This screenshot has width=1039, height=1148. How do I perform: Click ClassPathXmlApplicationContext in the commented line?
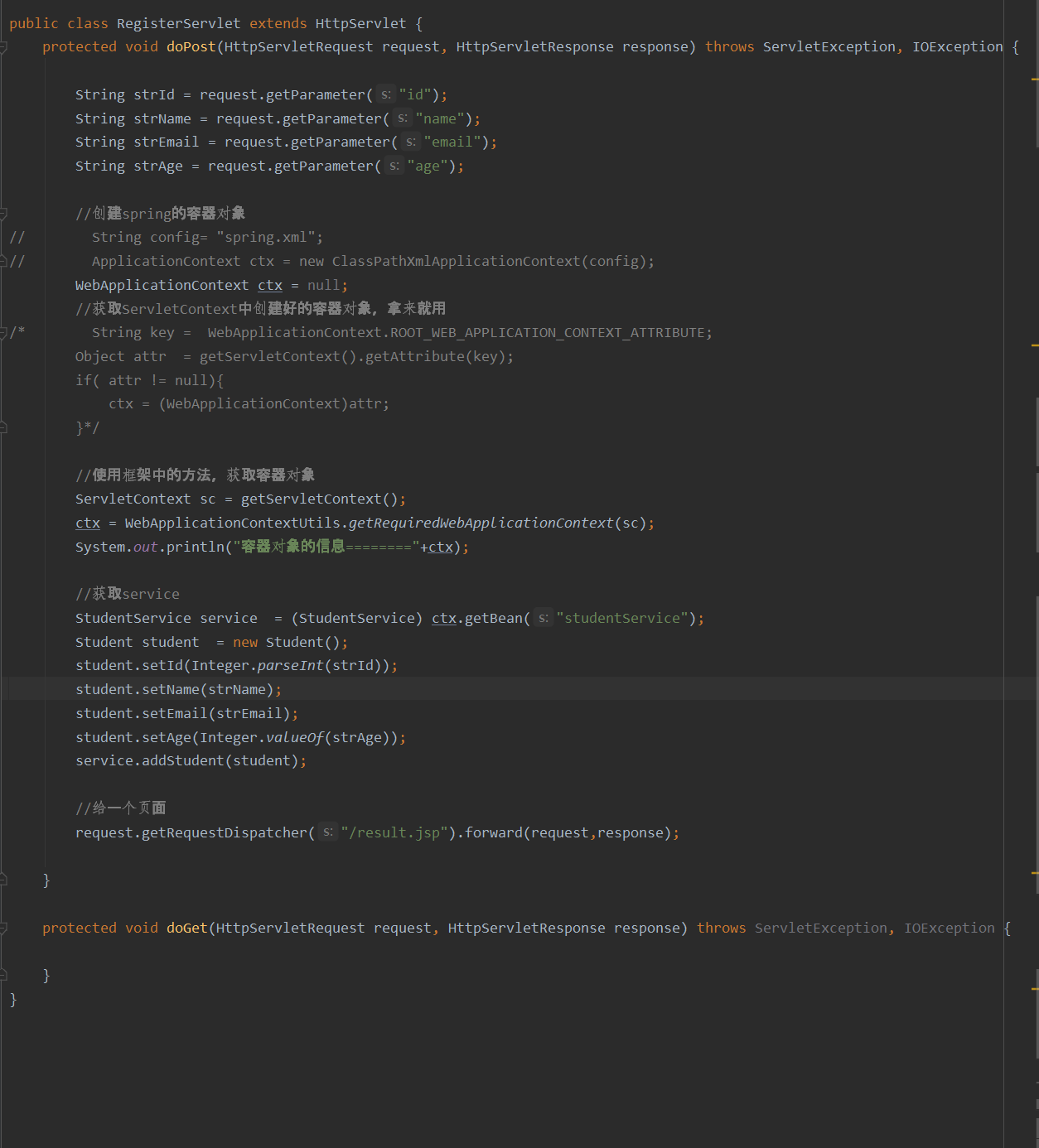(456, 262)
